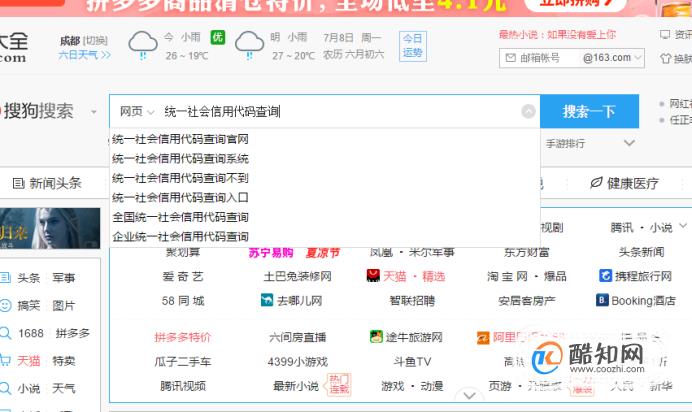The height and width of the screenshot is (412, 692).
Task: Click the orange Alibaba icon
Action: [483, 338]
